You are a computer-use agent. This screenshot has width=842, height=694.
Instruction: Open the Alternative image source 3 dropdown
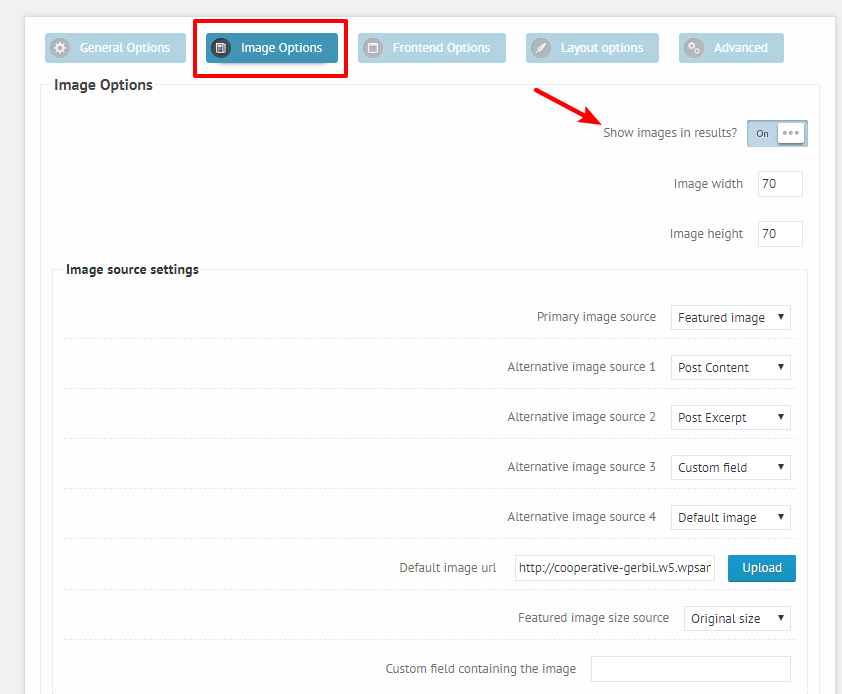click(x=730, y=467)
